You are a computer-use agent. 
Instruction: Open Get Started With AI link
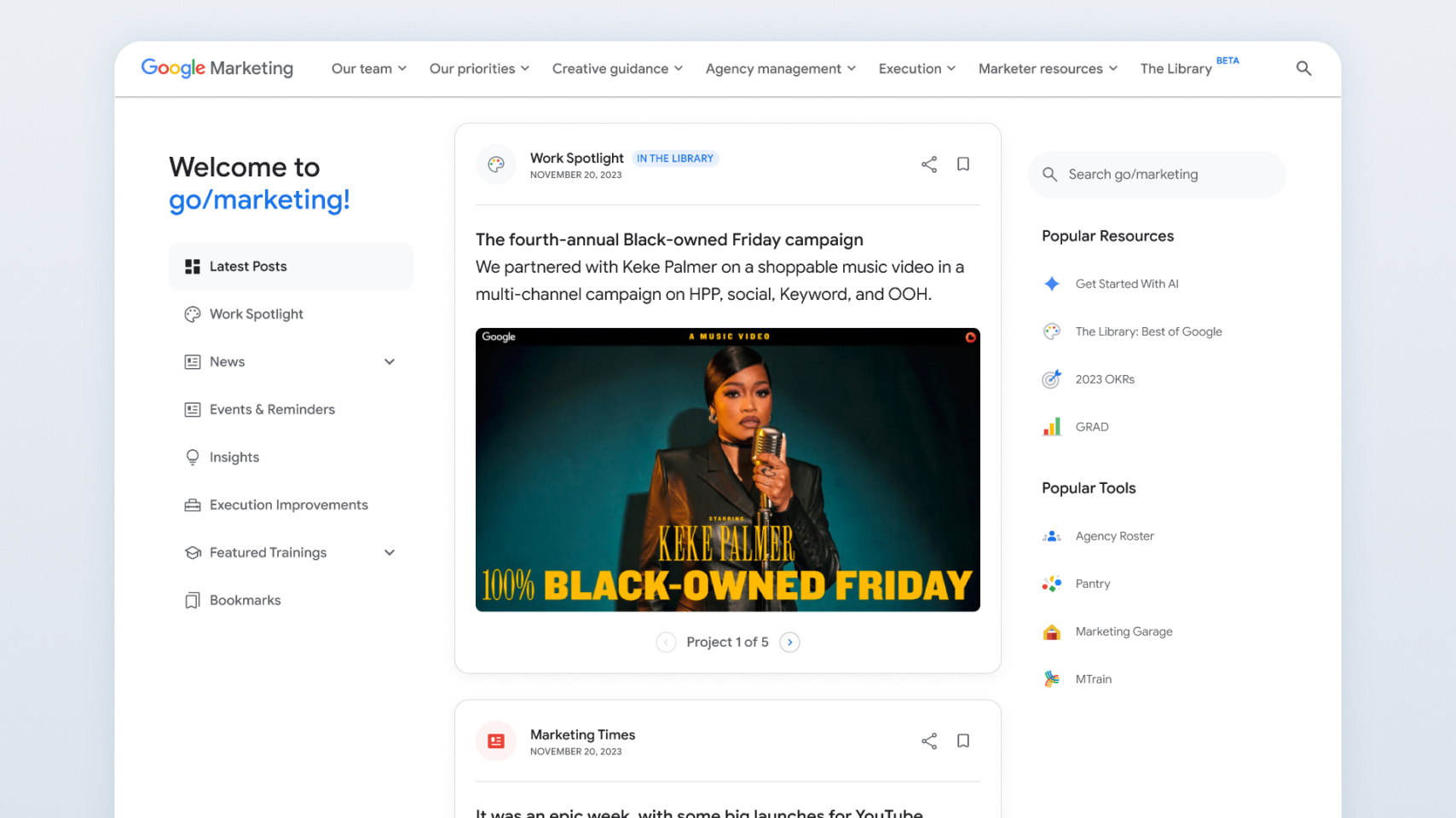point(1127,284)
